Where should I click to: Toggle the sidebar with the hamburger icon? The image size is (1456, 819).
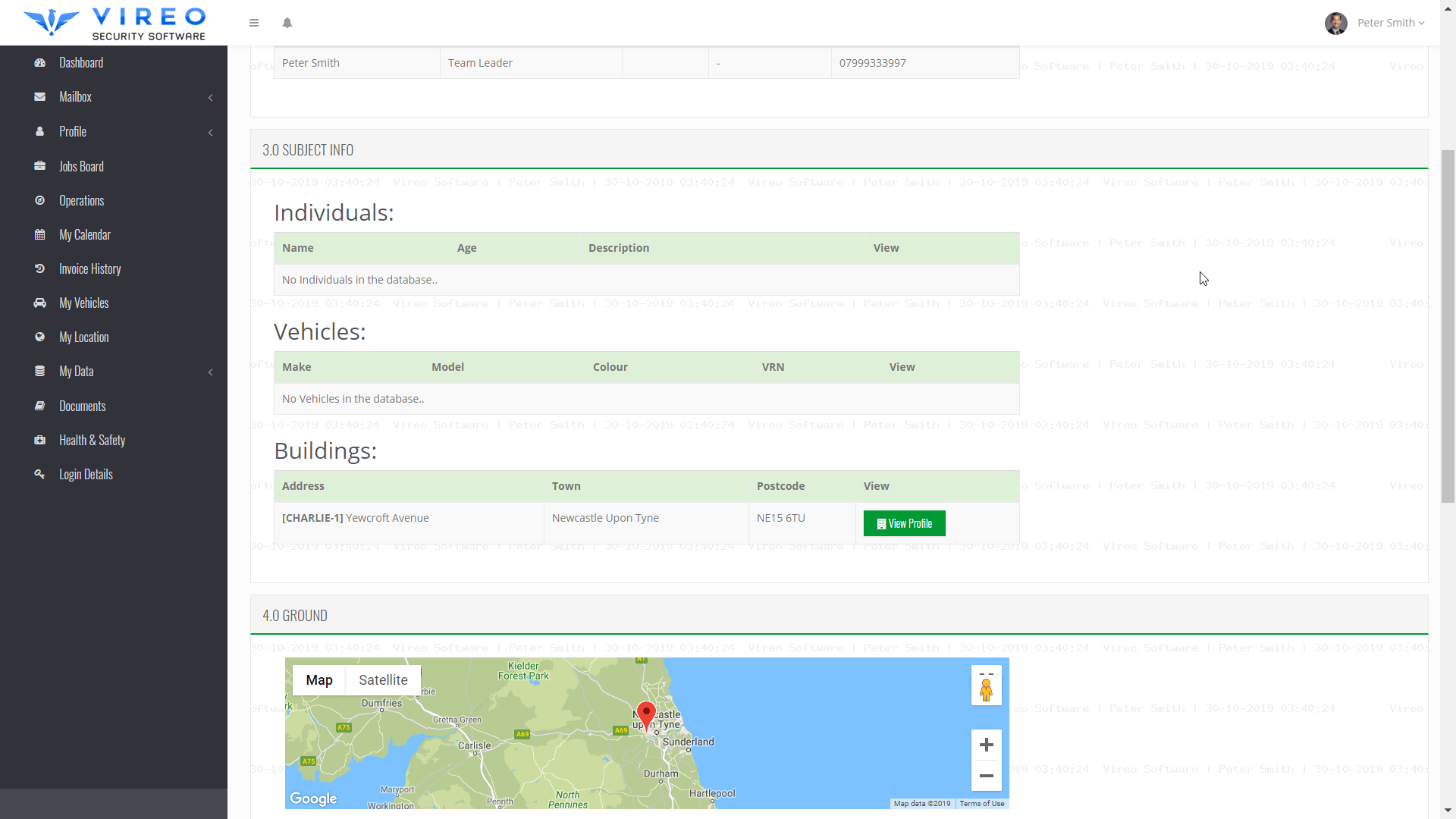pyautogui.click(x=254, y=23)
